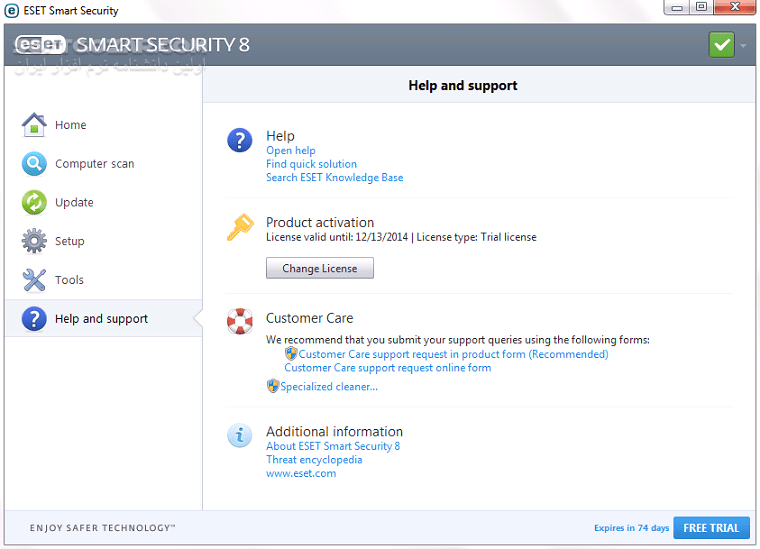Click the blue Help question mark icon in main panel
Viewport: 760px width, 549px height.
point(239,140)
